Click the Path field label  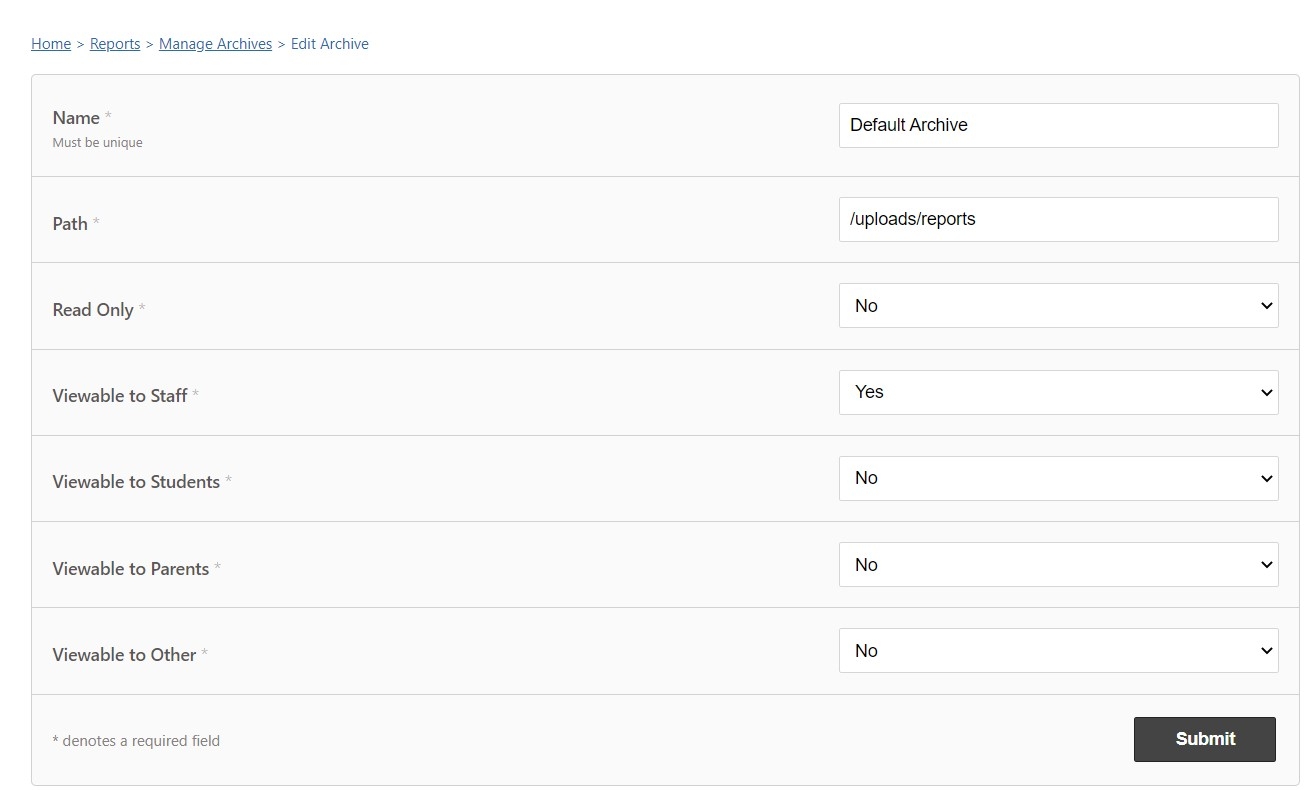click(x=70, y=224)
